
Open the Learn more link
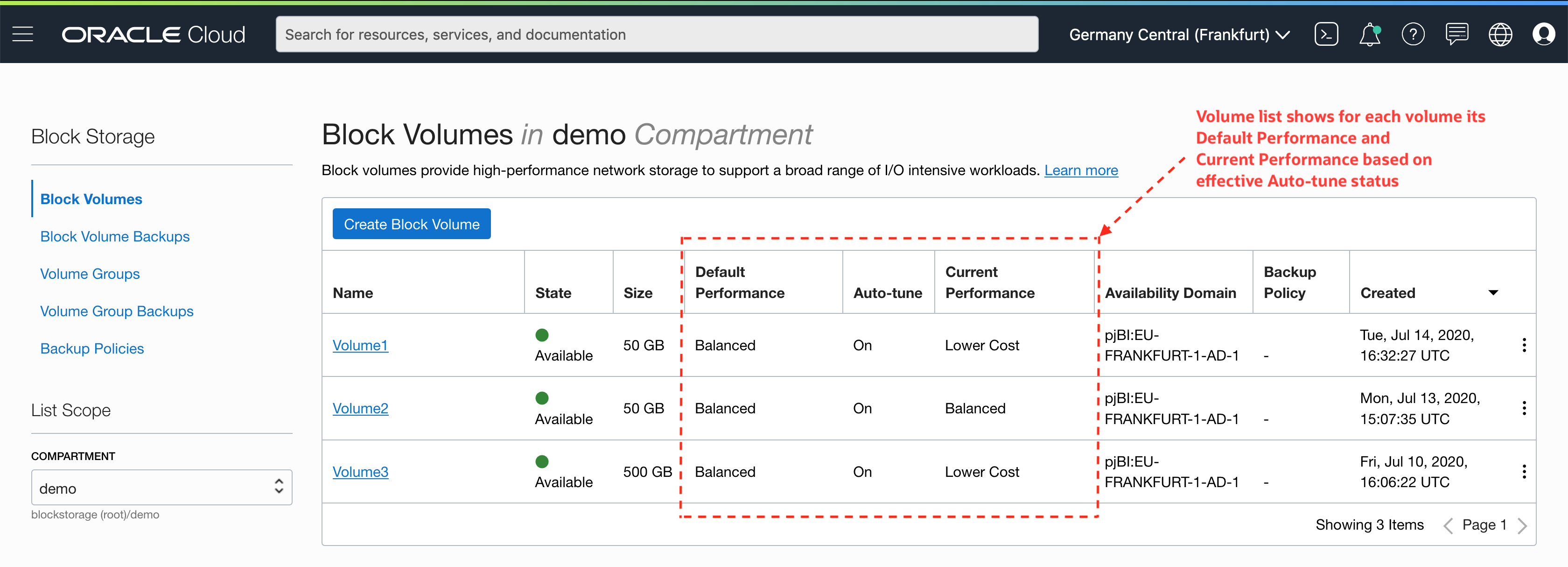click(x=1081, y=170)
